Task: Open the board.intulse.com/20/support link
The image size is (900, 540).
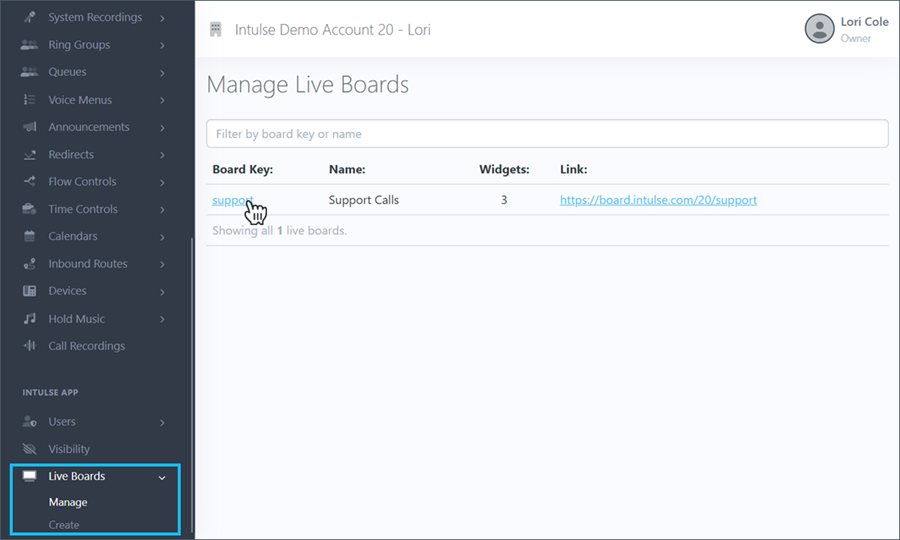Action: pos(658,200)
